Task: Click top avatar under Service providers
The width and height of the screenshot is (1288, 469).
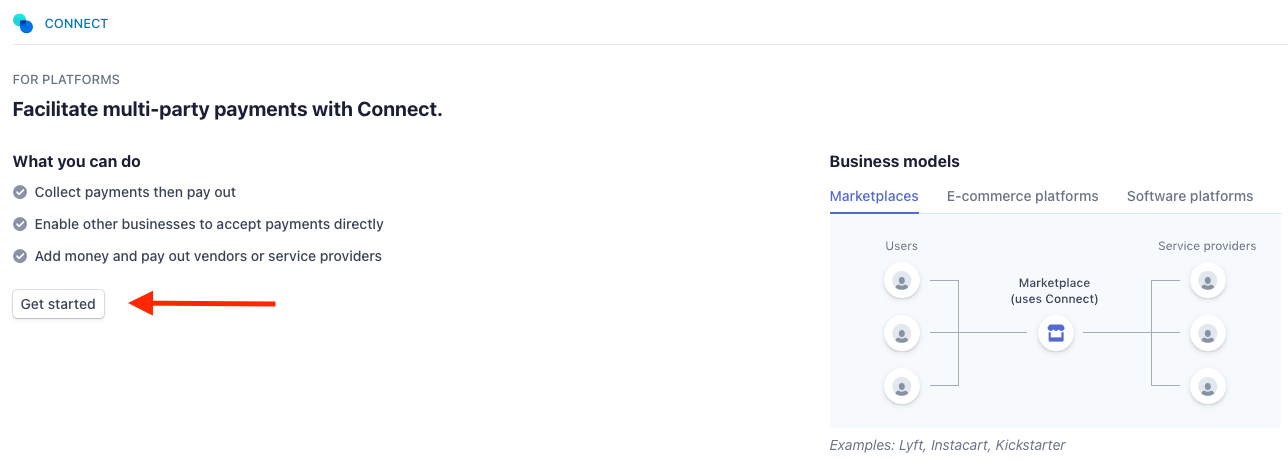Action: tap(1208, 281)
